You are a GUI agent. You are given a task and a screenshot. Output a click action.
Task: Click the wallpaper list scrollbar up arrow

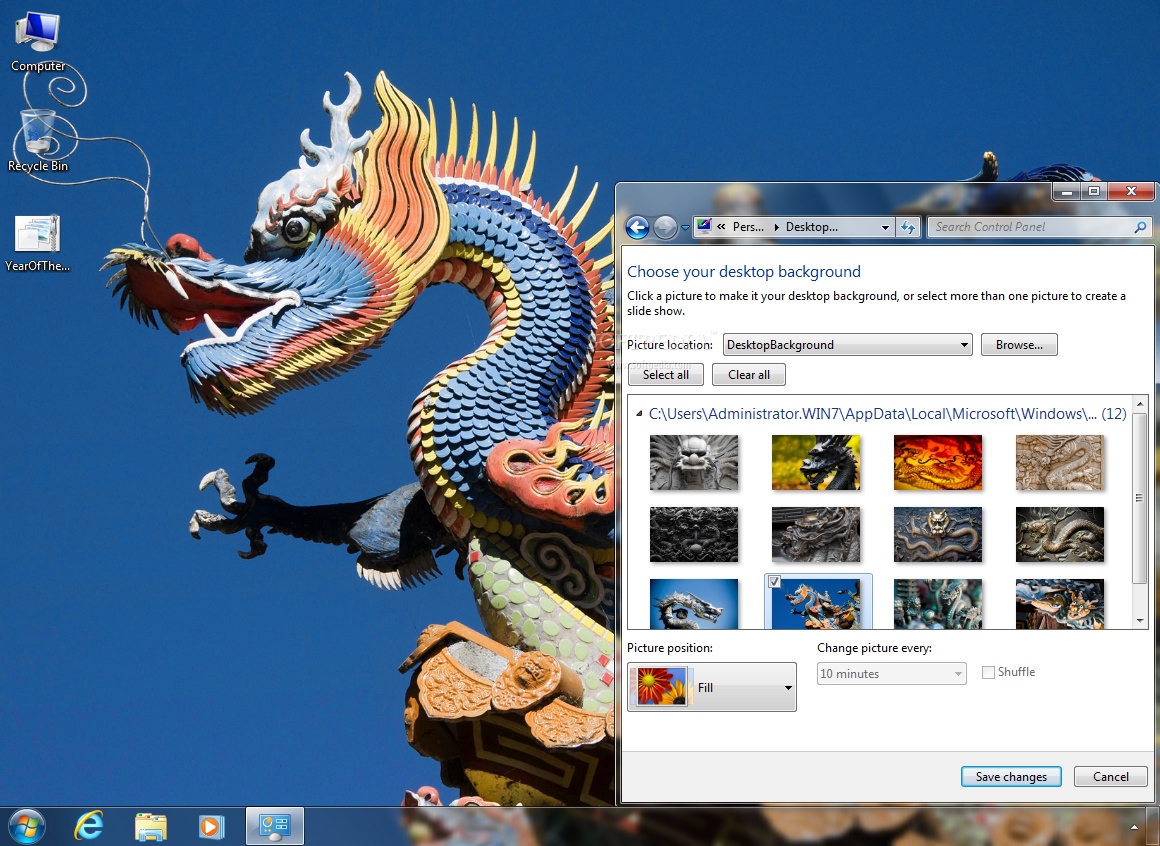[x=1140, y=404]
